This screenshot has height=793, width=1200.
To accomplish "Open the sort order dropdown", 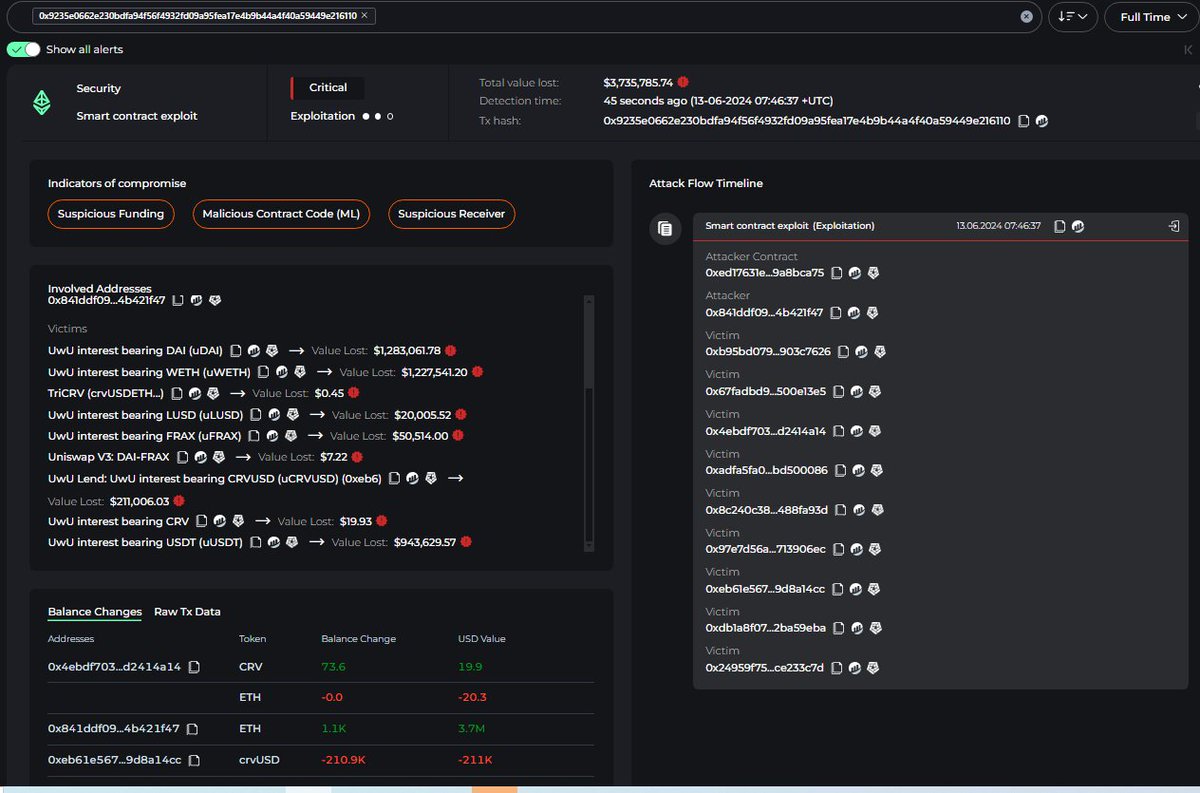I will tap(1073, 17).
